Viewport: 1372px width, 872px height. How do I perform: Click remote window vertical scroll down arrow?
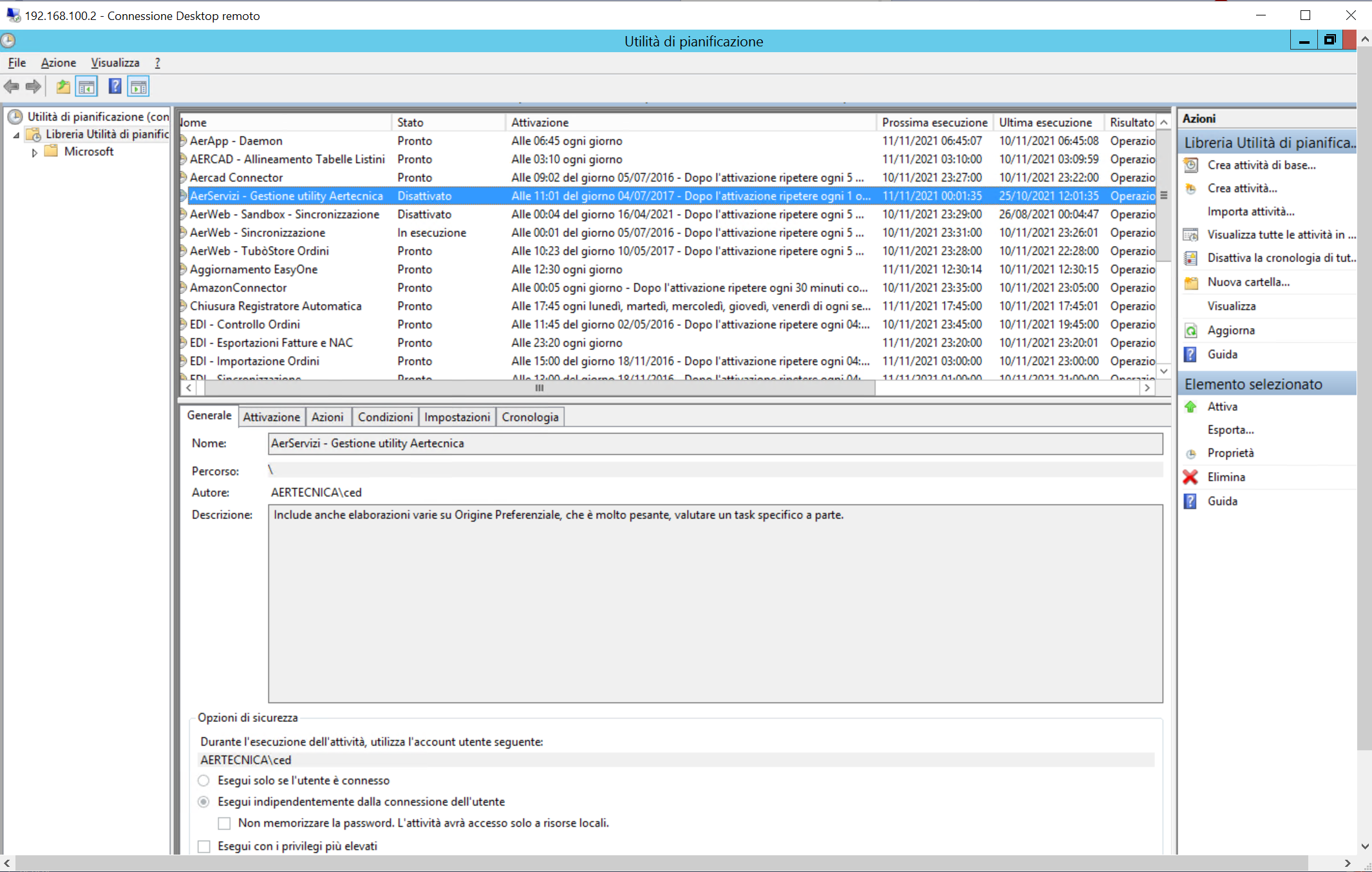click(x=1365, y=846)
